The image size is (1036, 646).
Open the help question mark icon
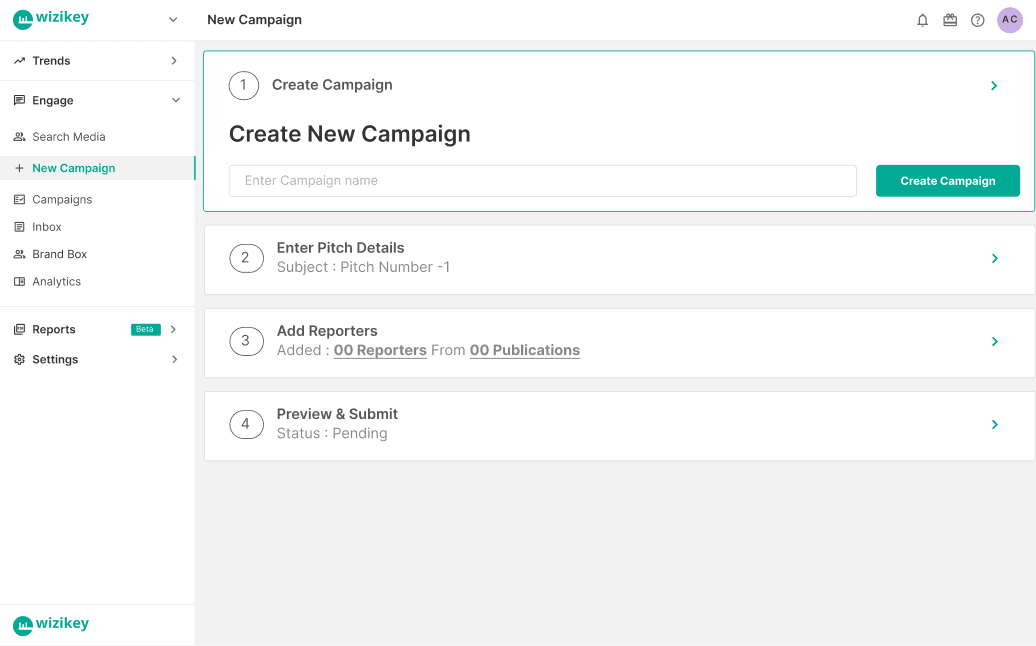click(978, 20)
